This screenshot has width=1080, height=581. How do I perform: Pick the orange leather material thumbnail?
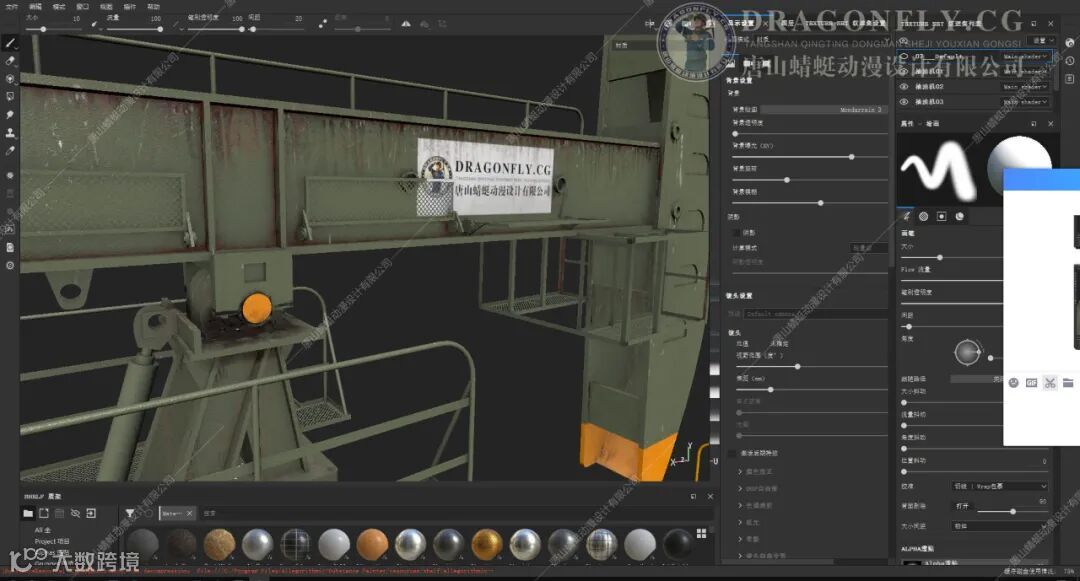click(372, 544)
